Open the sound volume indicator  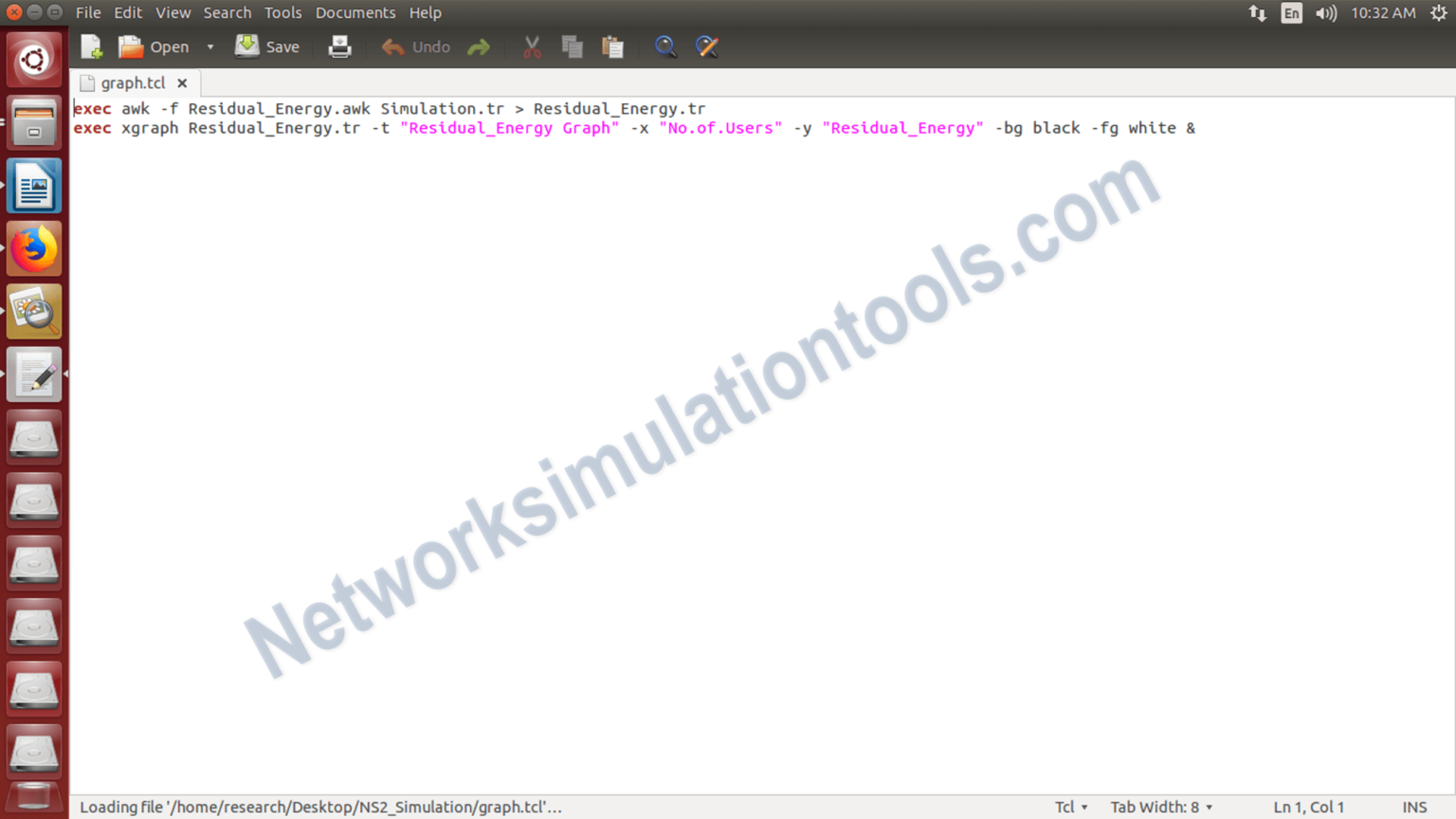[x=1325, y=12]
